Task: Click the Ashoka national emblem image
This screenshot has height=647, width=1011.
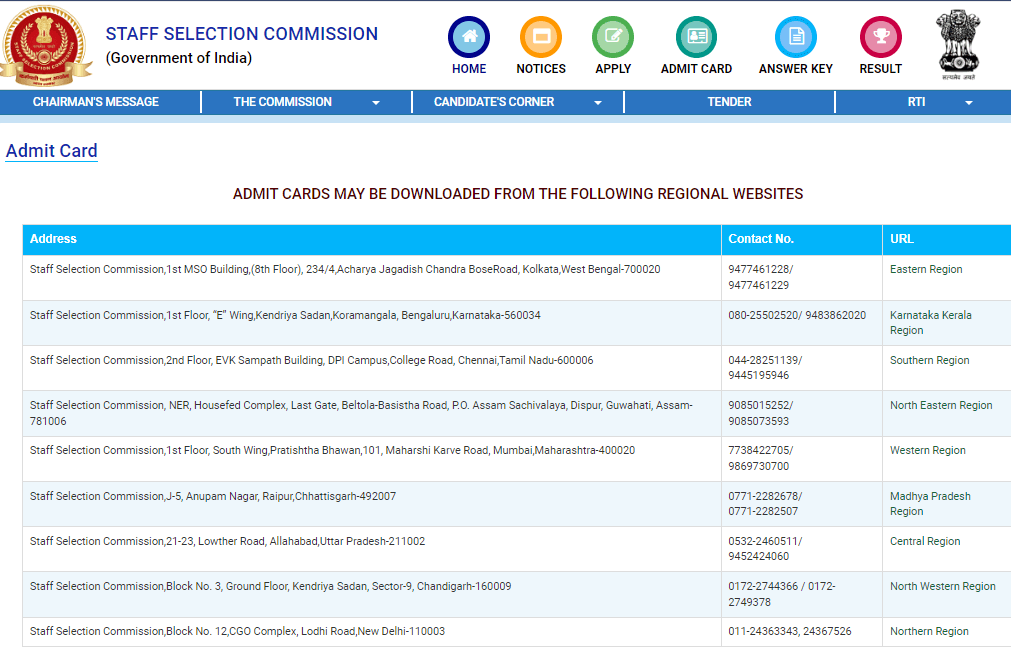Action: [x=959, y=44]
